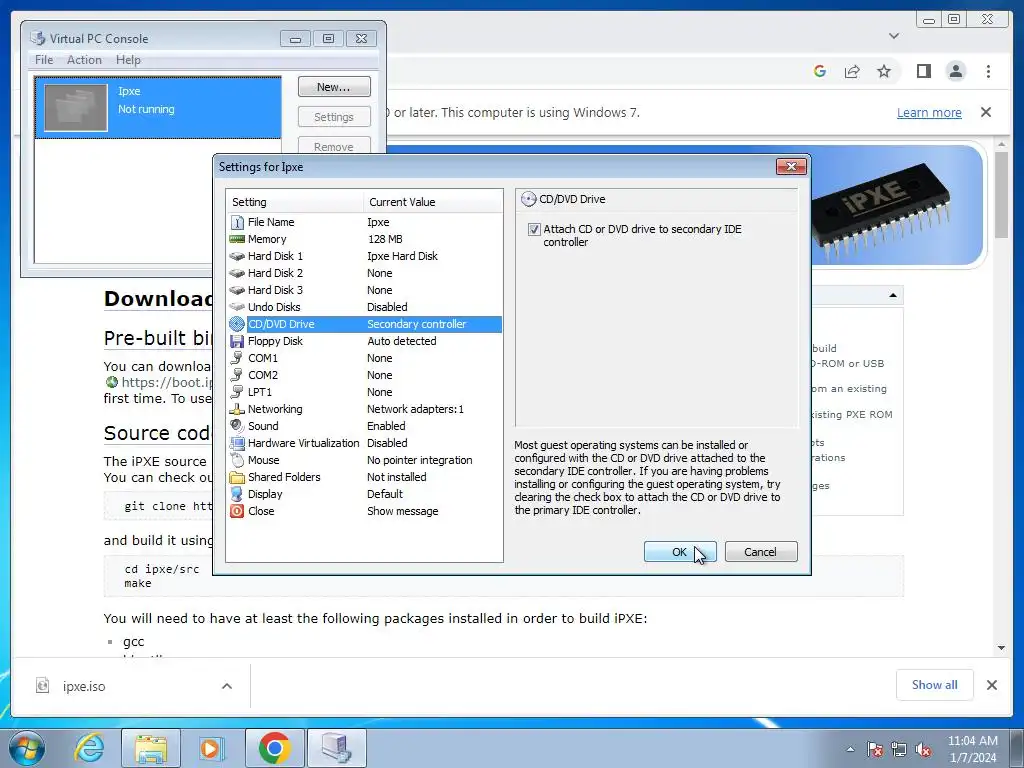Click the Hardware Virtualization icon
Viewport: 1024px width, 768px height.
coord(237,443)
